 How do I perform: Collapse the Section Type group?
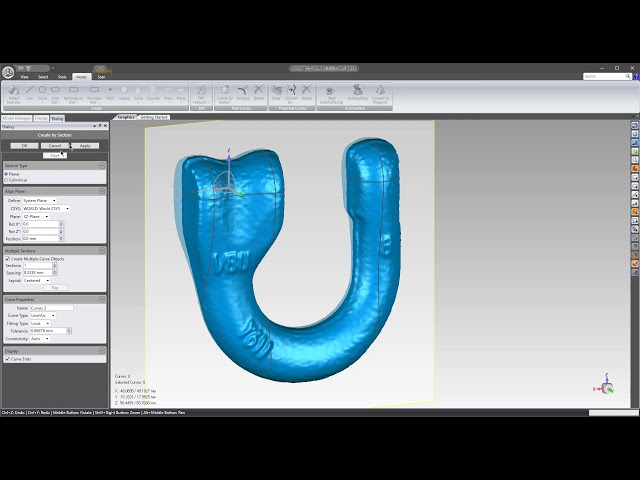(102, 165)
